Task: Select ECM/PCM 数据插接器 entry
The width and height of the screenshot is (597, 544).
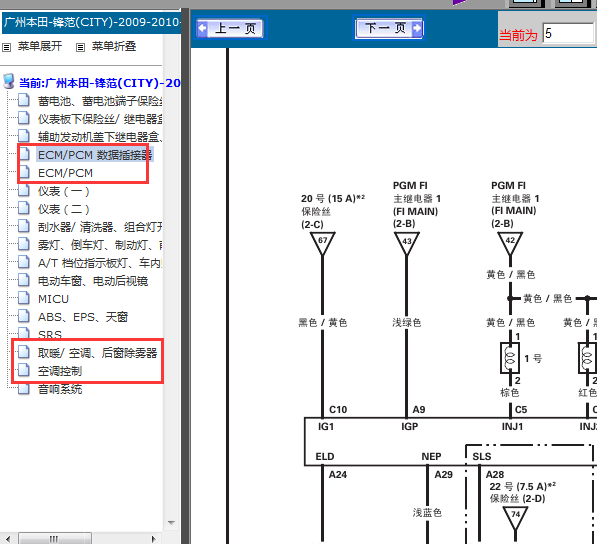Action: pyautogui.click(x=95, y=155)
